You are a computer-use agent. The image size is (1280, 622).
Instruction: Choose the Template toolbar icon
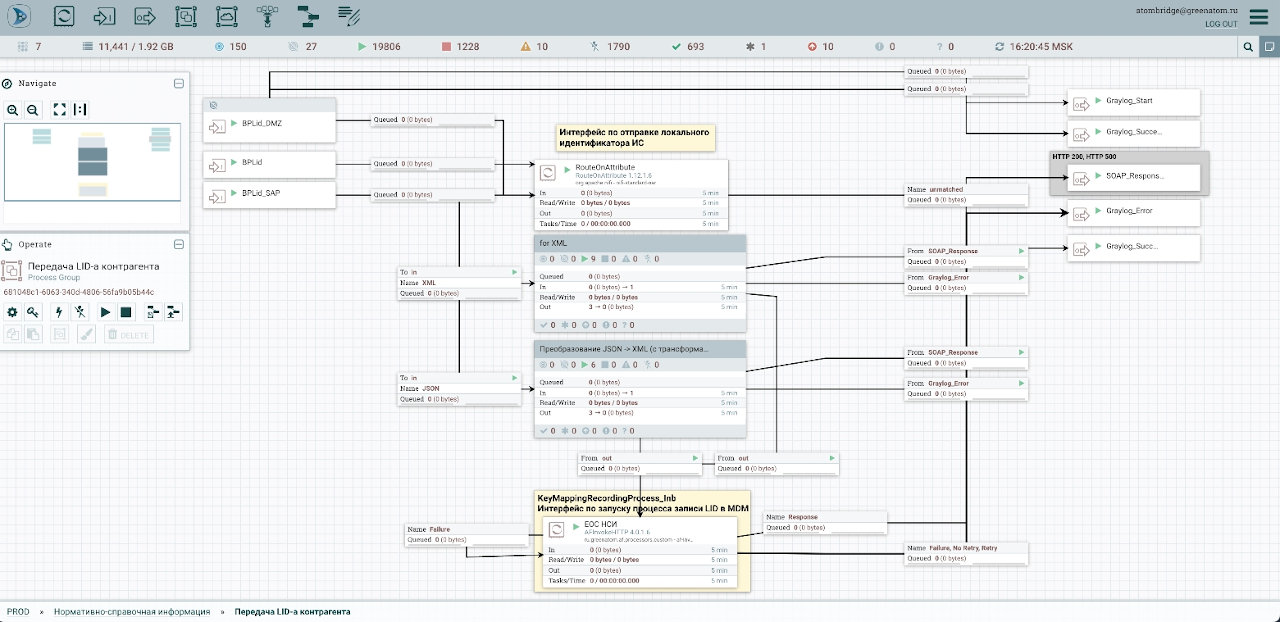pyautogui.click(x=308, y=16)
